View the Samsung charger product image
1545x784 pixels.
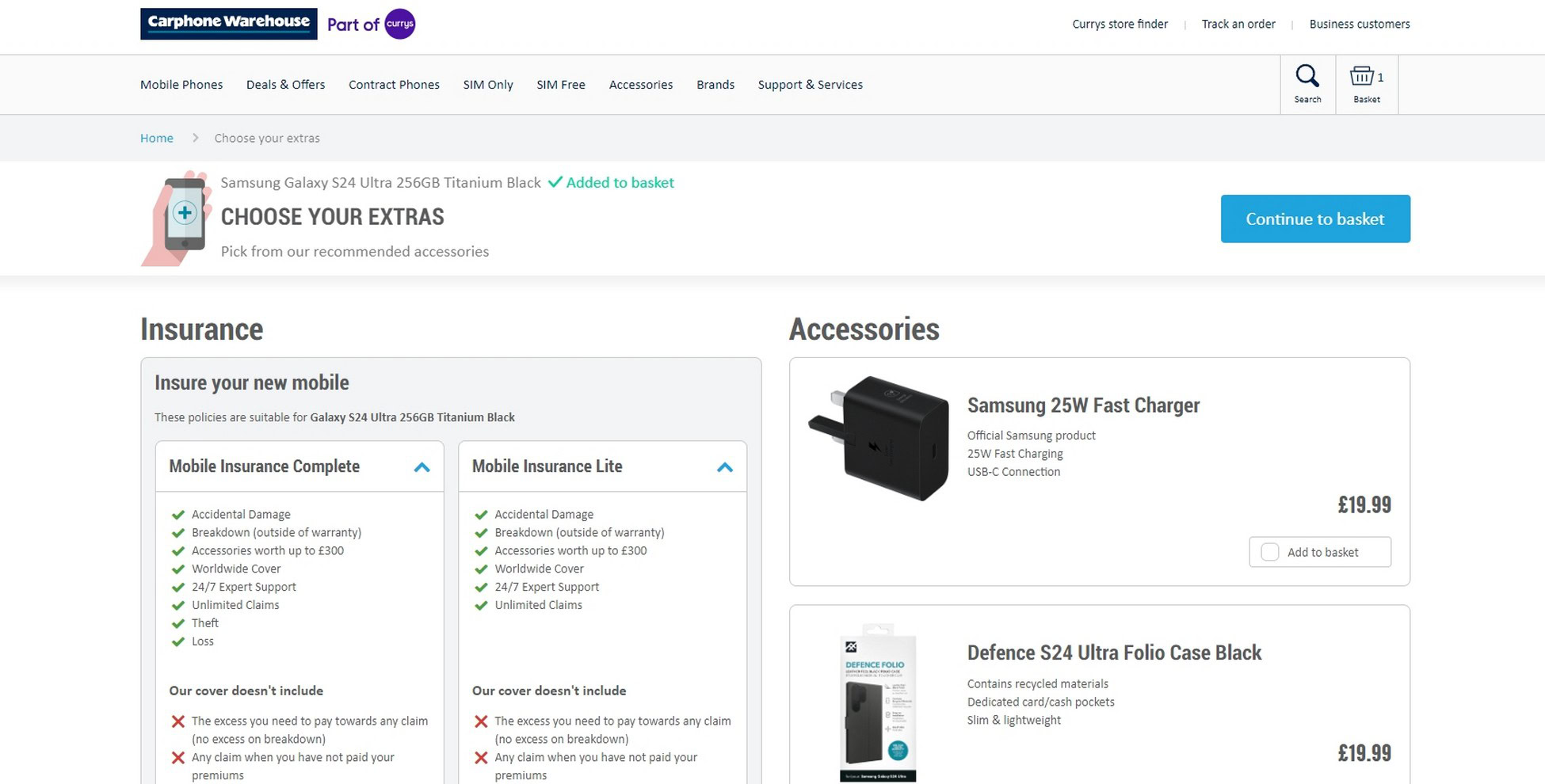879,438
